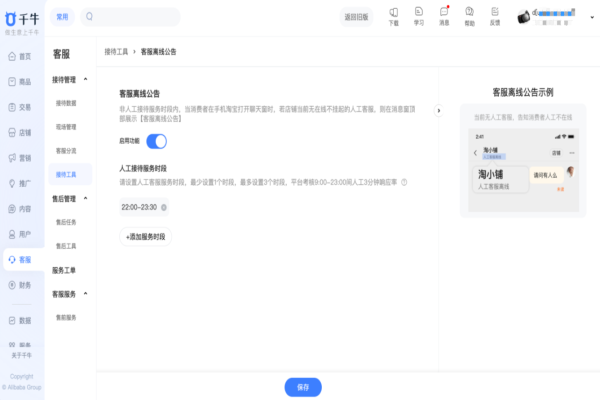The height and width of the screenshot is (400, 600).
Task: Collapse the 售后管理 menu group
Action: coord(85,199)
